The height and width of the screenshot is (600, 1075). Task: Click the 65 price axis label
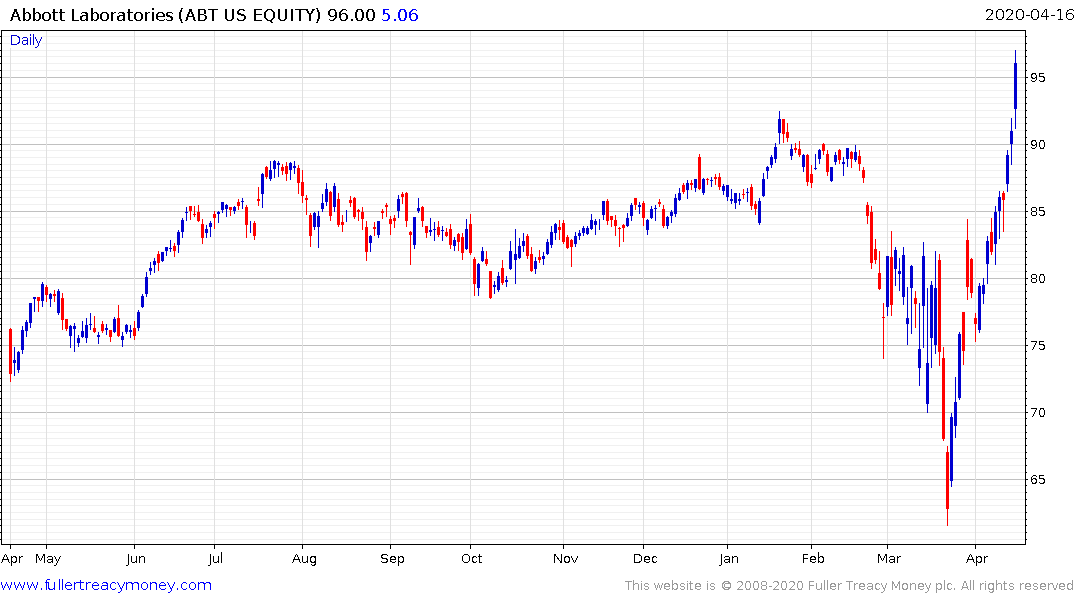1038,479
